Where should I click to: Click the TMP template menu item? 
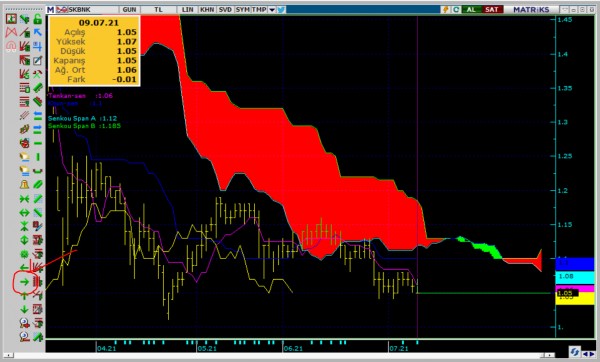pos(259,10)
